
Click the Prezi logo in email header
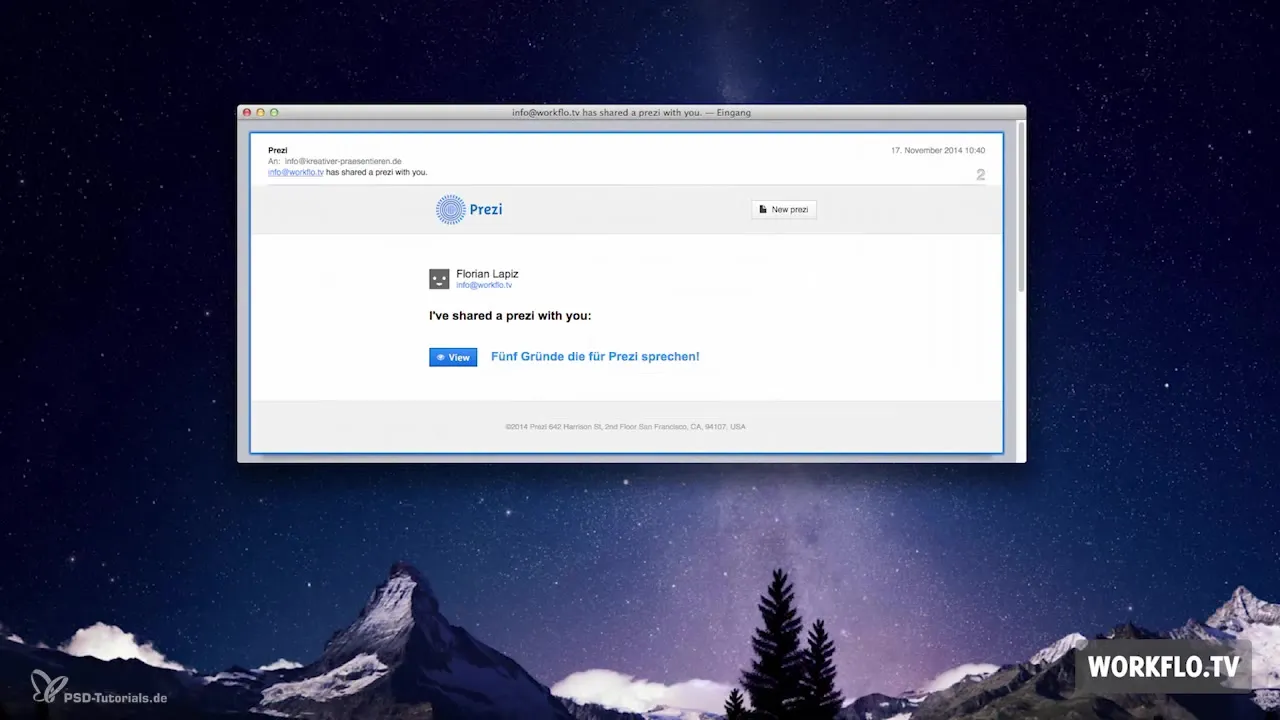tap(469, 209)
